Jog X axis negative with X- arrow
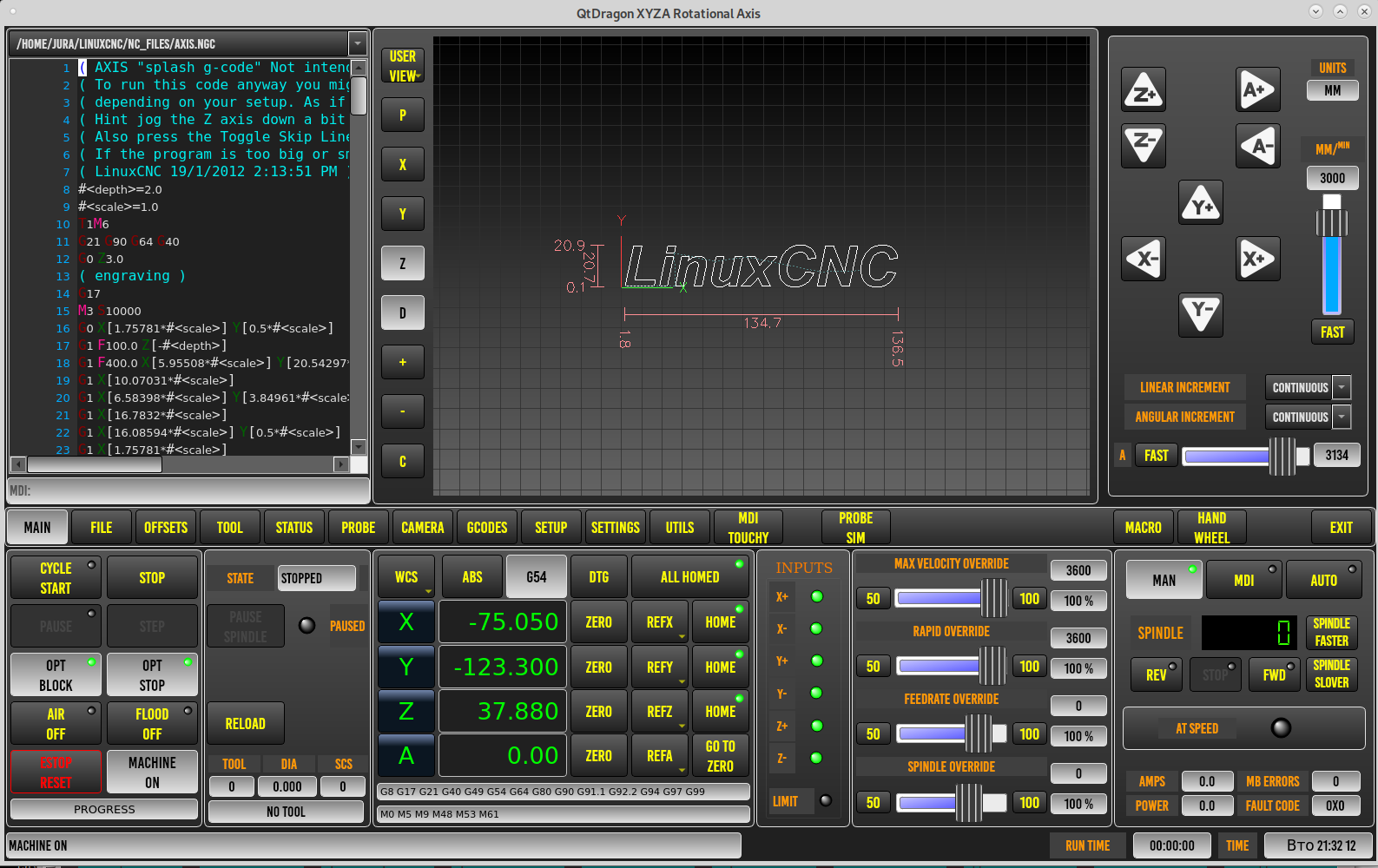1378x868 pixels. click(1144, 259)
